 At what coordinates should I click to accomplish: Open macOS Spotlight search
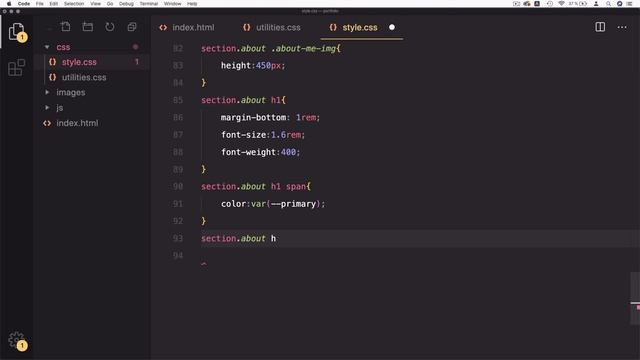click(x=608, y=4)
